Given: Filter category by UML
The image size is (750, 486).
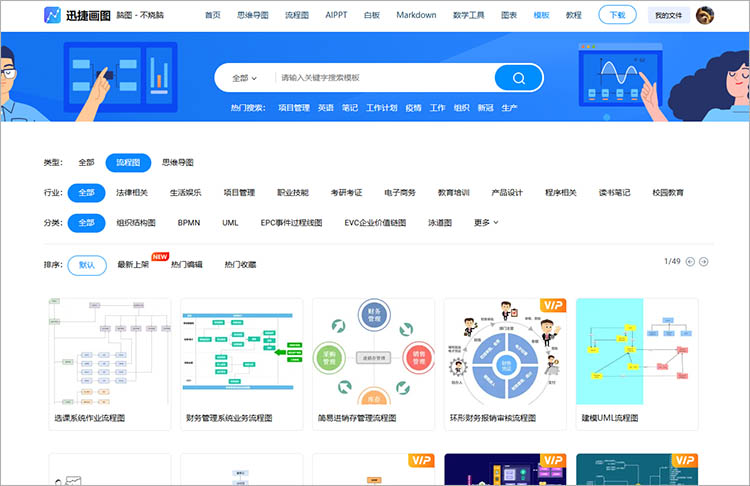Looking at the screenshot, I should (230, 223).
